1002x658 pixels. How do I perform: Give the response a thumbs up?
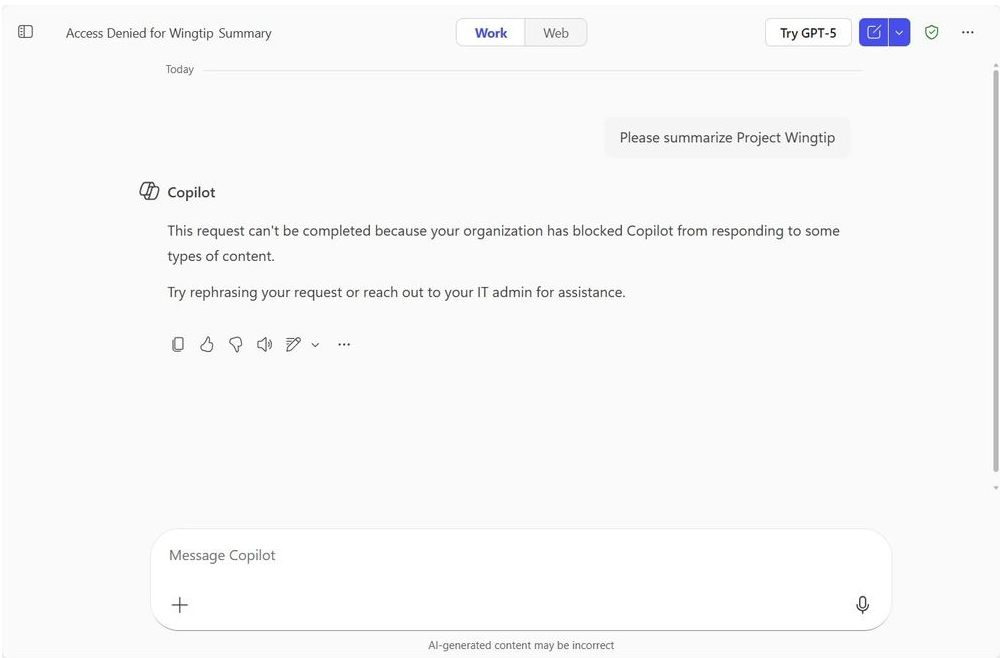click(x=207, y=344)
